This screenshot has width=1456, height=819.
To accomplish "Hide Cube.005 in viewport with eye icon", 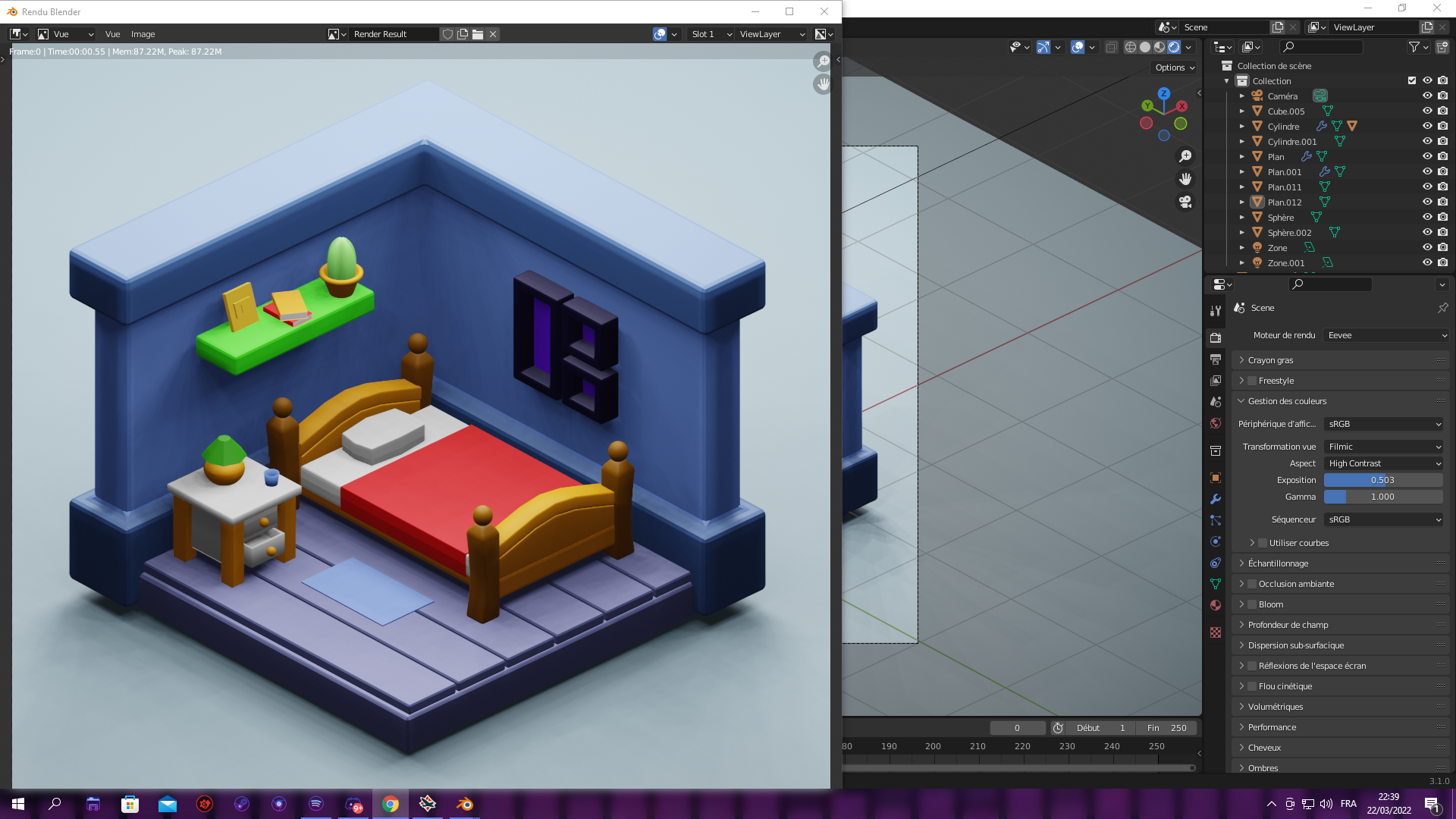I will (1427, 111).
